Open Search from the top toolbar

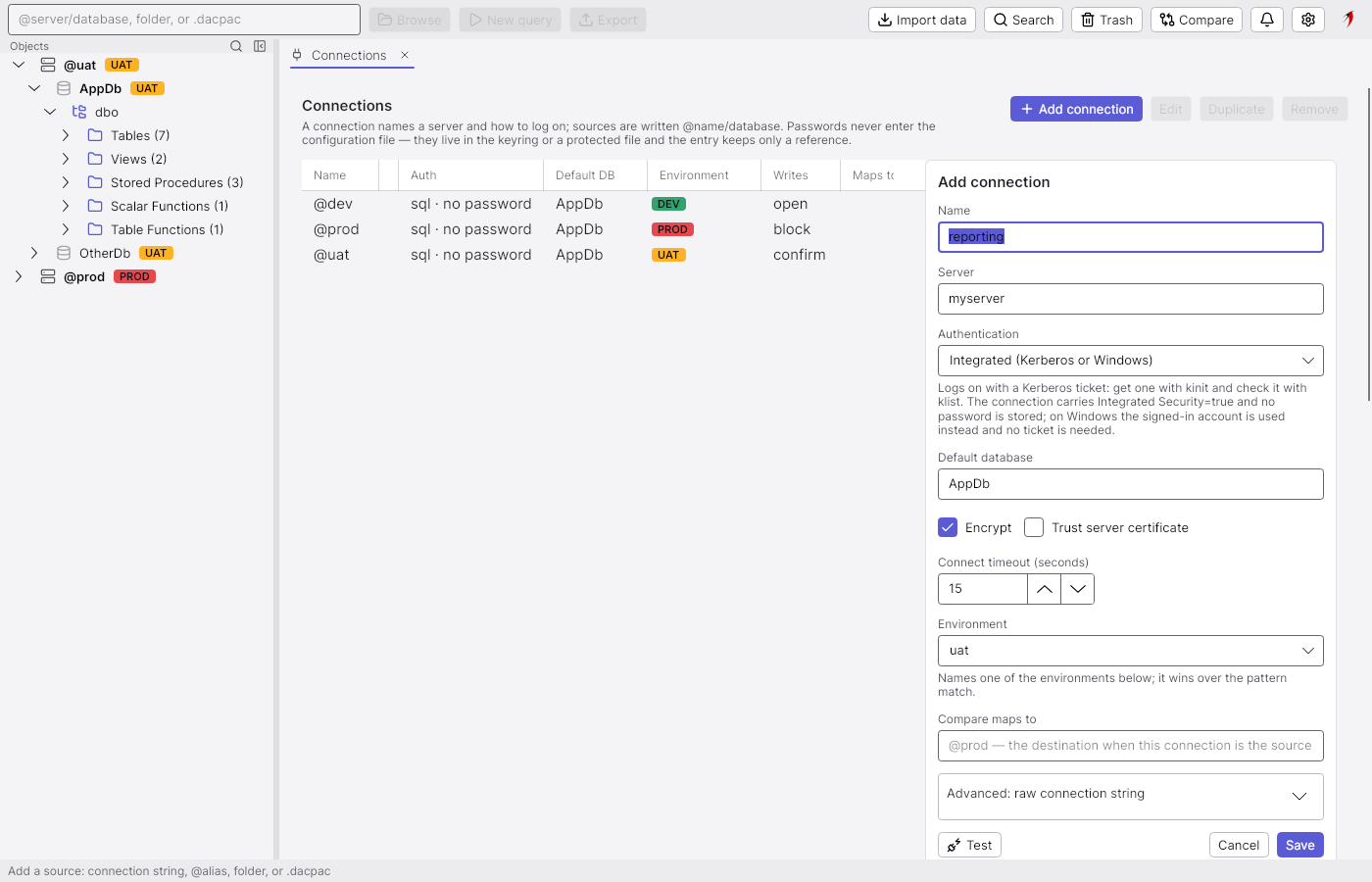(x=1023, y=20)
